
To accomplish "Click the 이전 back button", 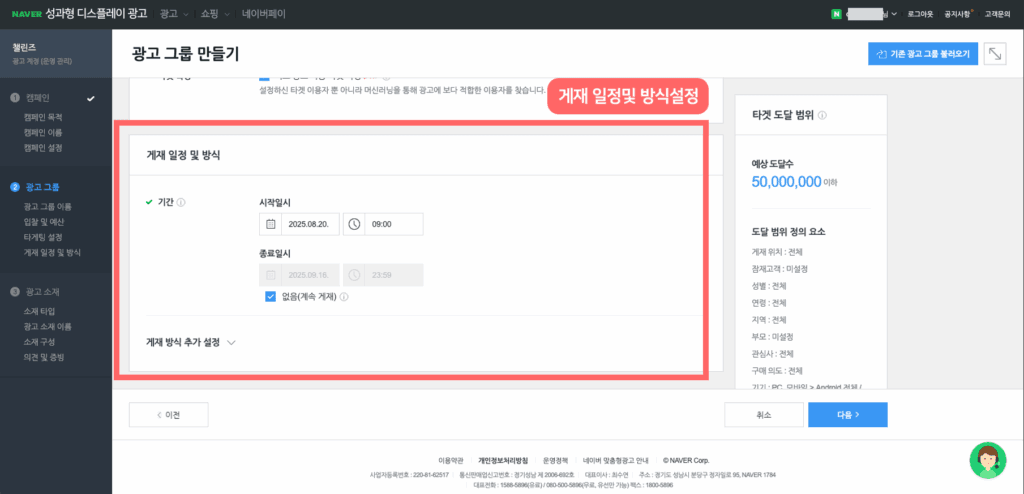I will click(x=168, y=414).
